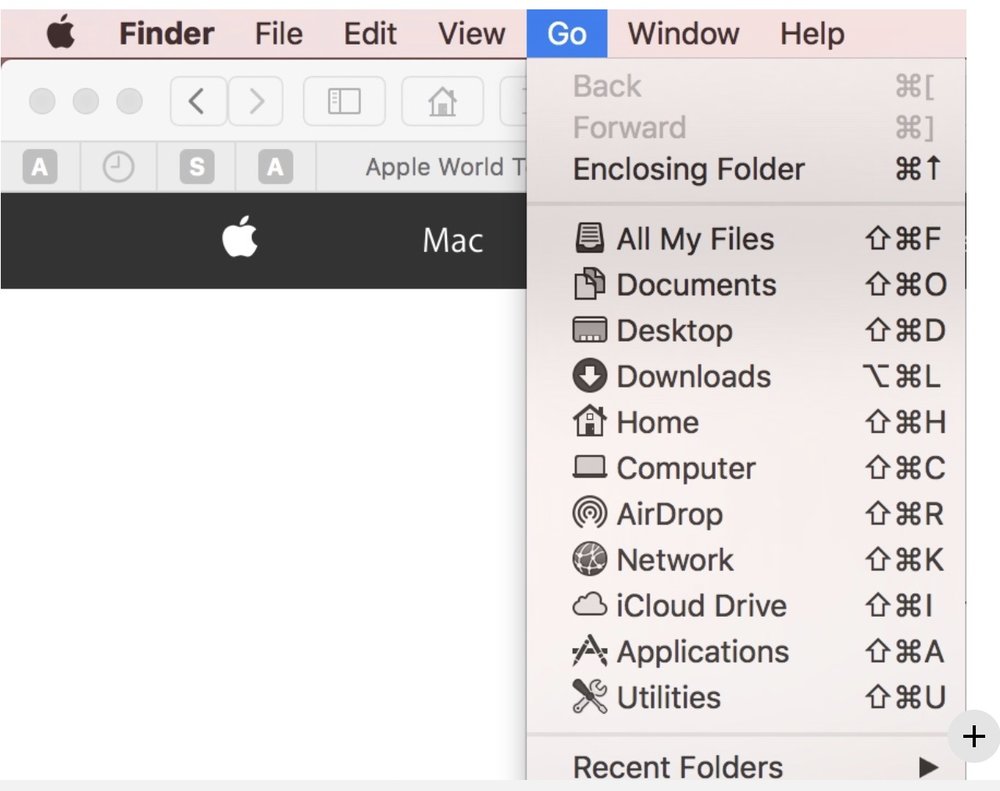This screenshot has width=1000, height=791.
Task: Select AirDrop label in Go menu
Action: coord(670,515)
